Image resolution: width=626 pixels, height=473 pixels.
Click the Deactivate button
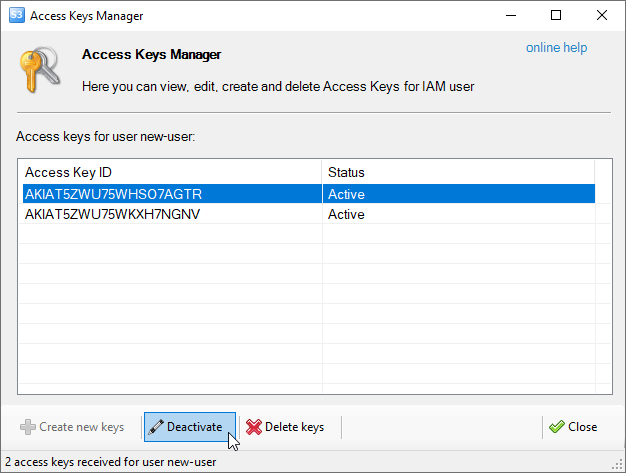pos(190,427)
